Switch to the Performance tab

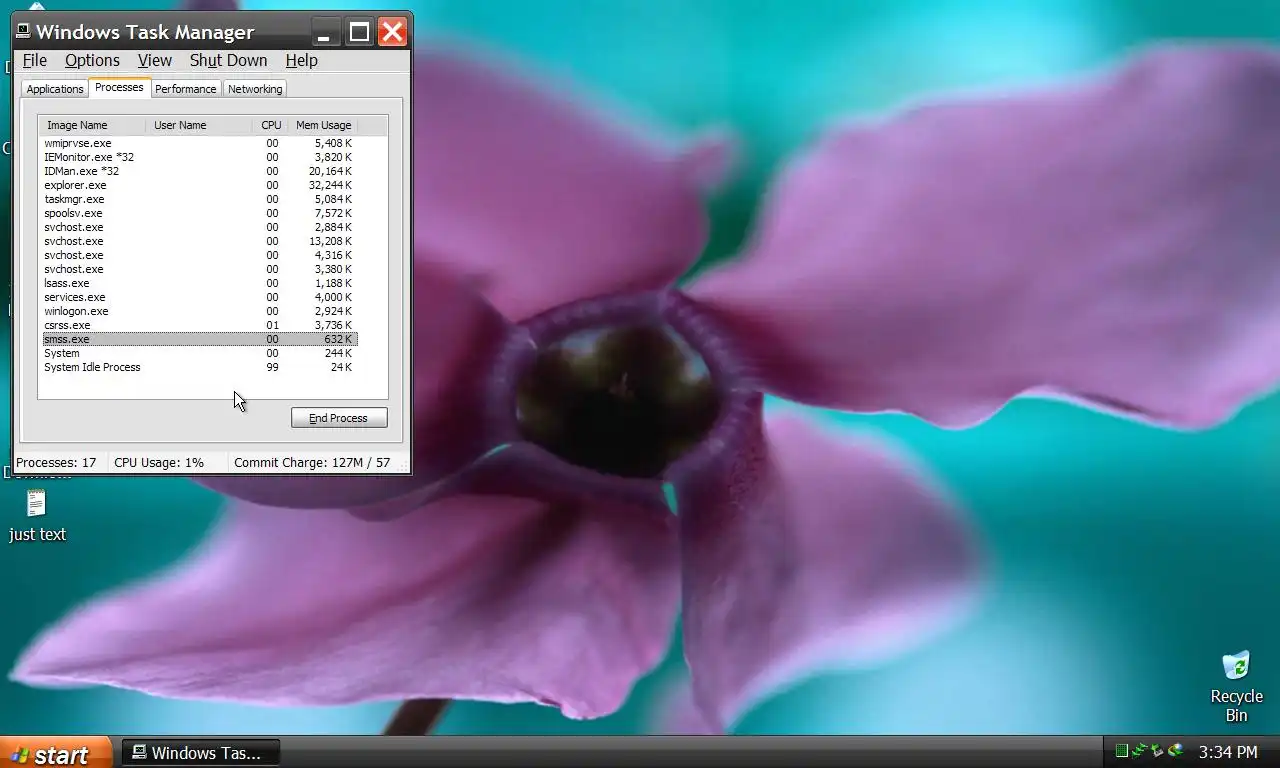tap(185, 89)
